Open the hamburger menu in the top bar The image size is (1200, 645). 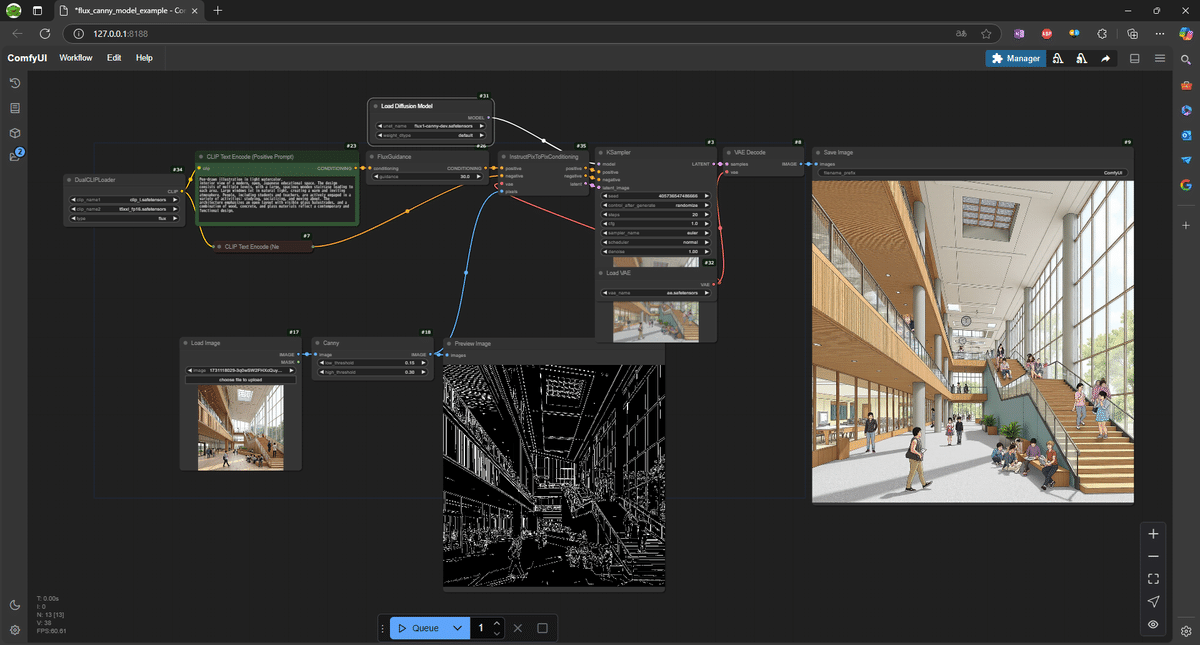tap(1160, 58)
